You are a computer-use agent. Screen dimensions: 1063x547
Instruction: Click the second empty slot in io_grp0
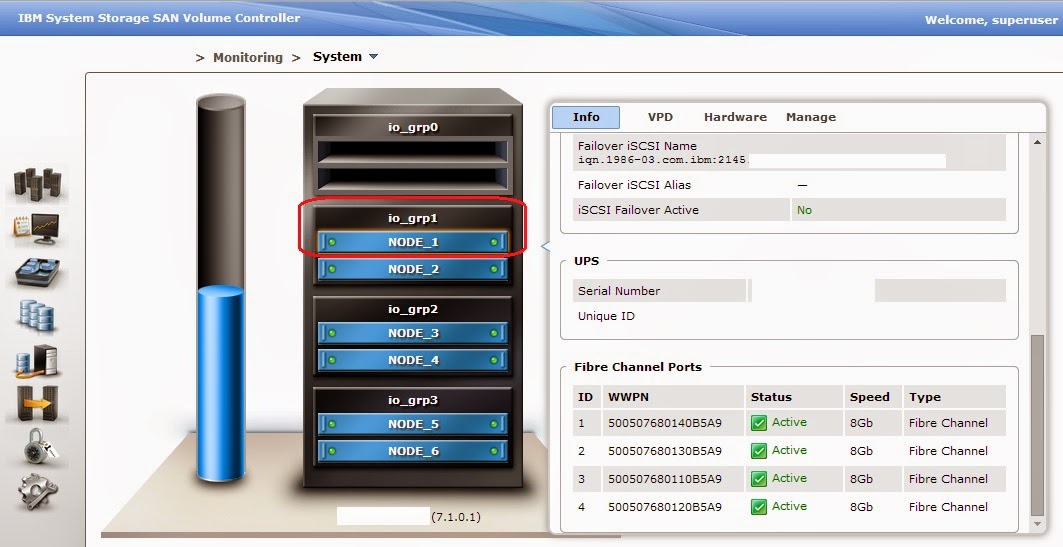[413, 178]
